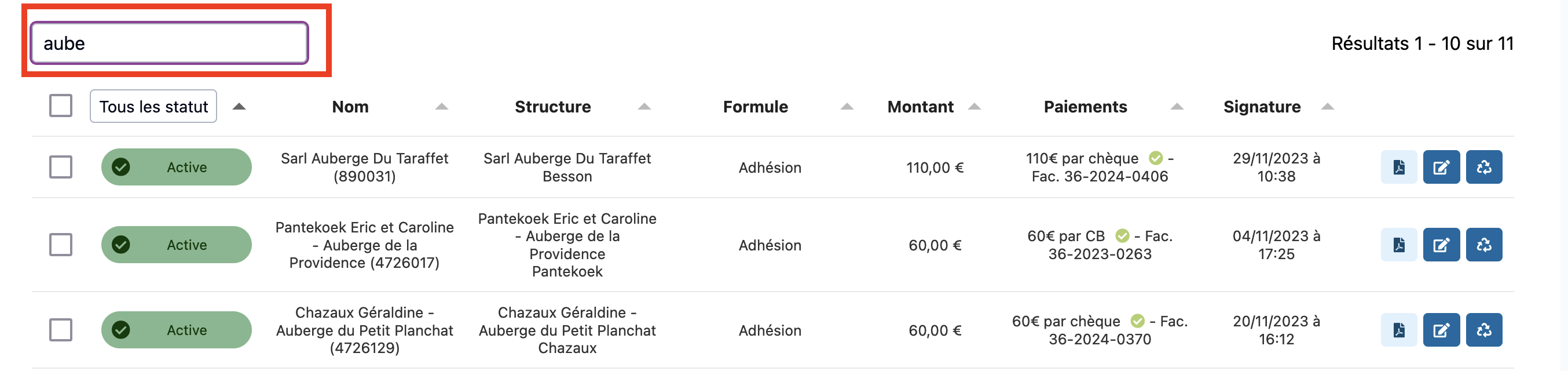Viewport: 1568px width, 371px height.
Task: Edit the Auberge de la Providence entry
Action: (1441, 245)
